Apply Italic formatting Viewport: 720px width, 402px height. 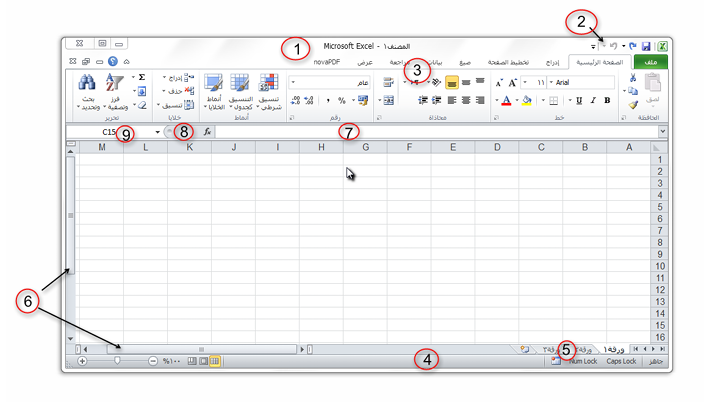coord(592,100)
